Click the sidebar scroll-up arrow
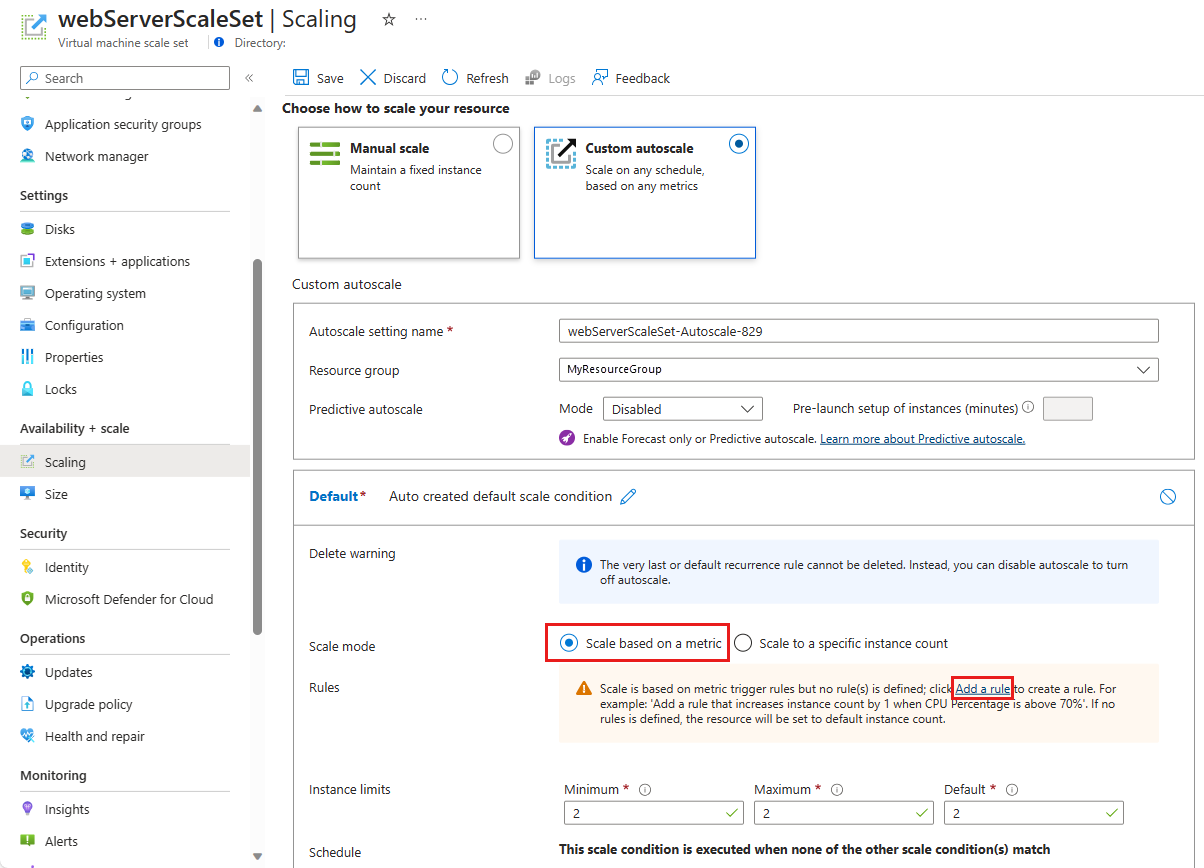This screenshot has width=1204, height=868. [257, 108]
